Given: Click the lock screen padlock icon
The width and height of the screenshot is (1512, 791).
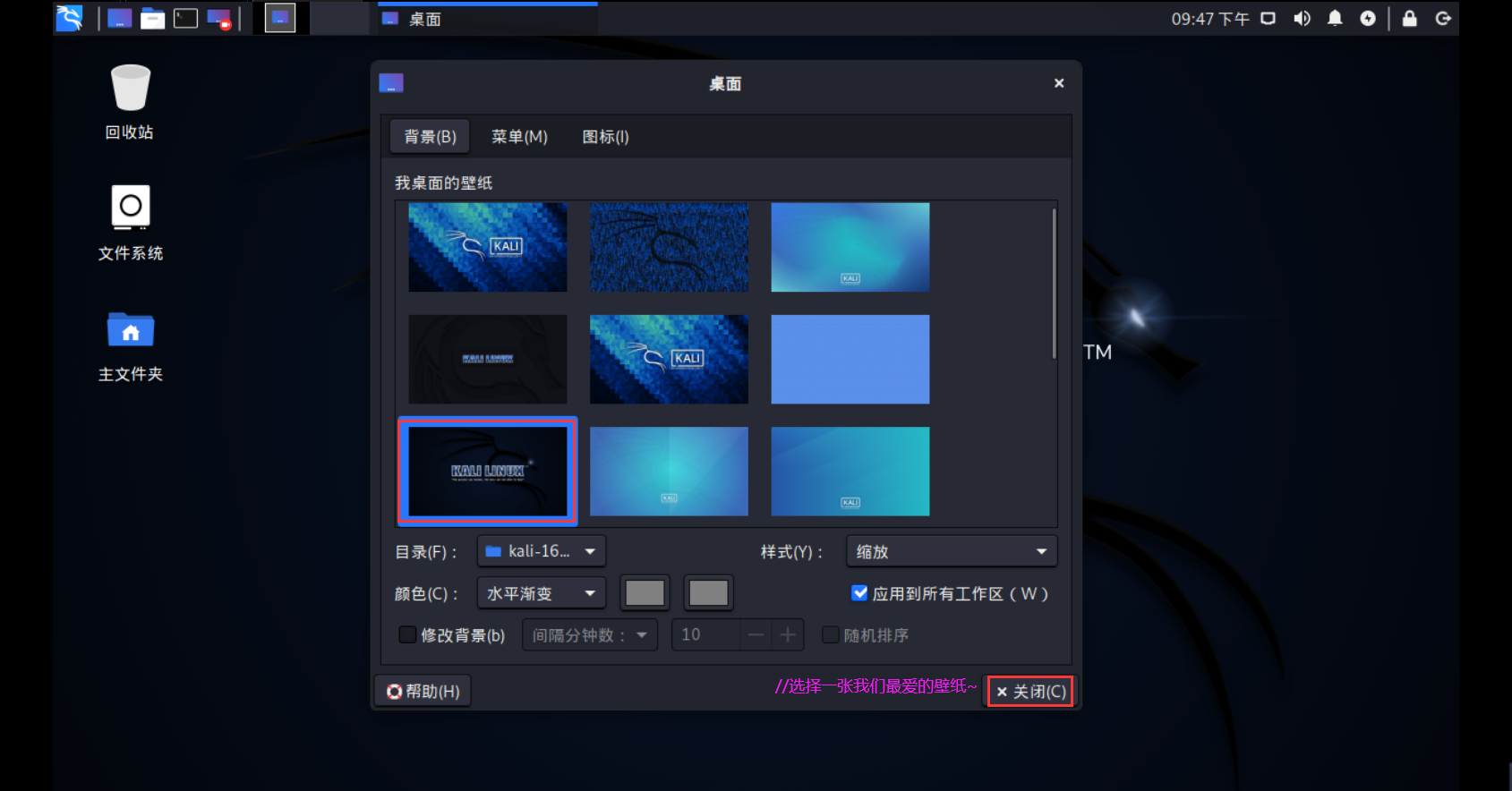Looking at the screenshot, I should (x=1409, y=19).
